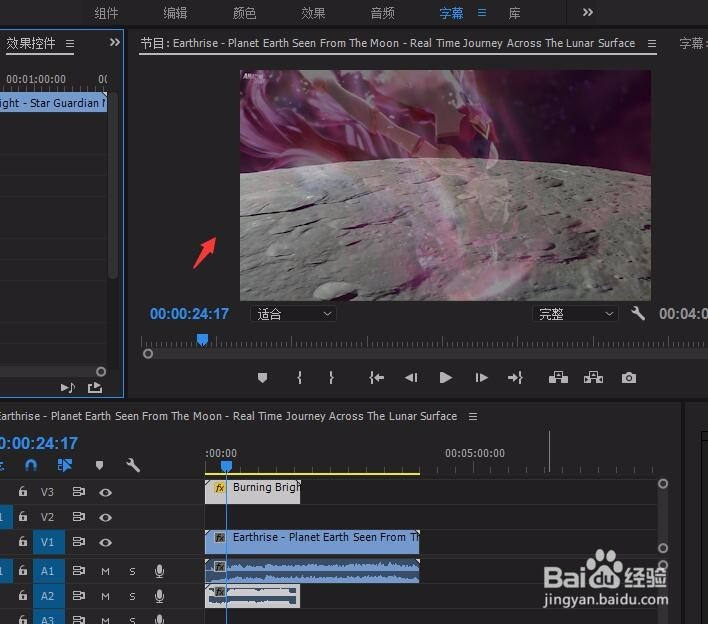Mute track A2
The image size is (708, 624).
(105, 596)
